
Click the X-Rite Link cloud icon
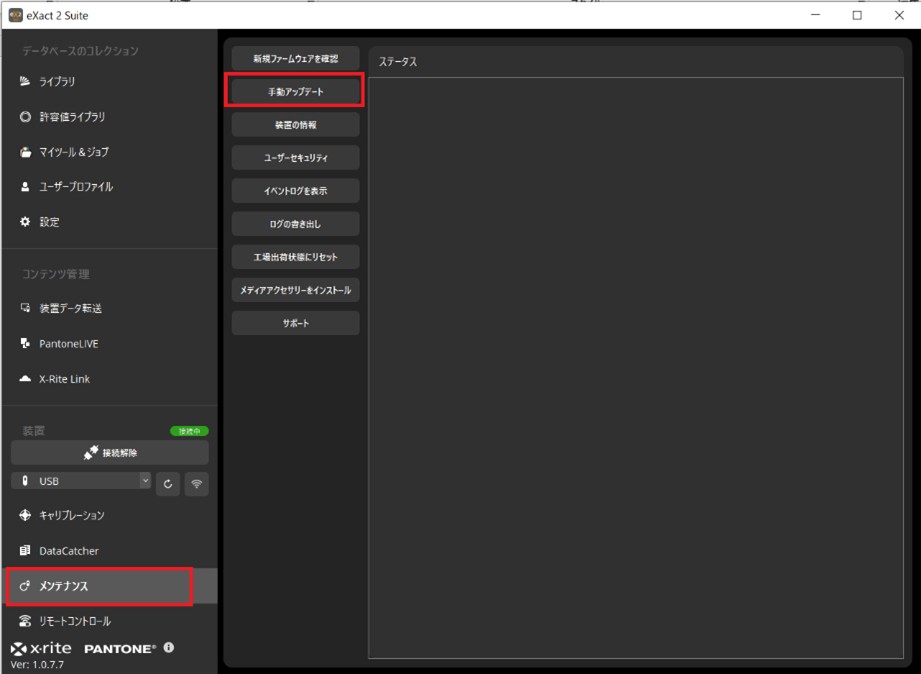pyautogui.click(x=25, y=378)
